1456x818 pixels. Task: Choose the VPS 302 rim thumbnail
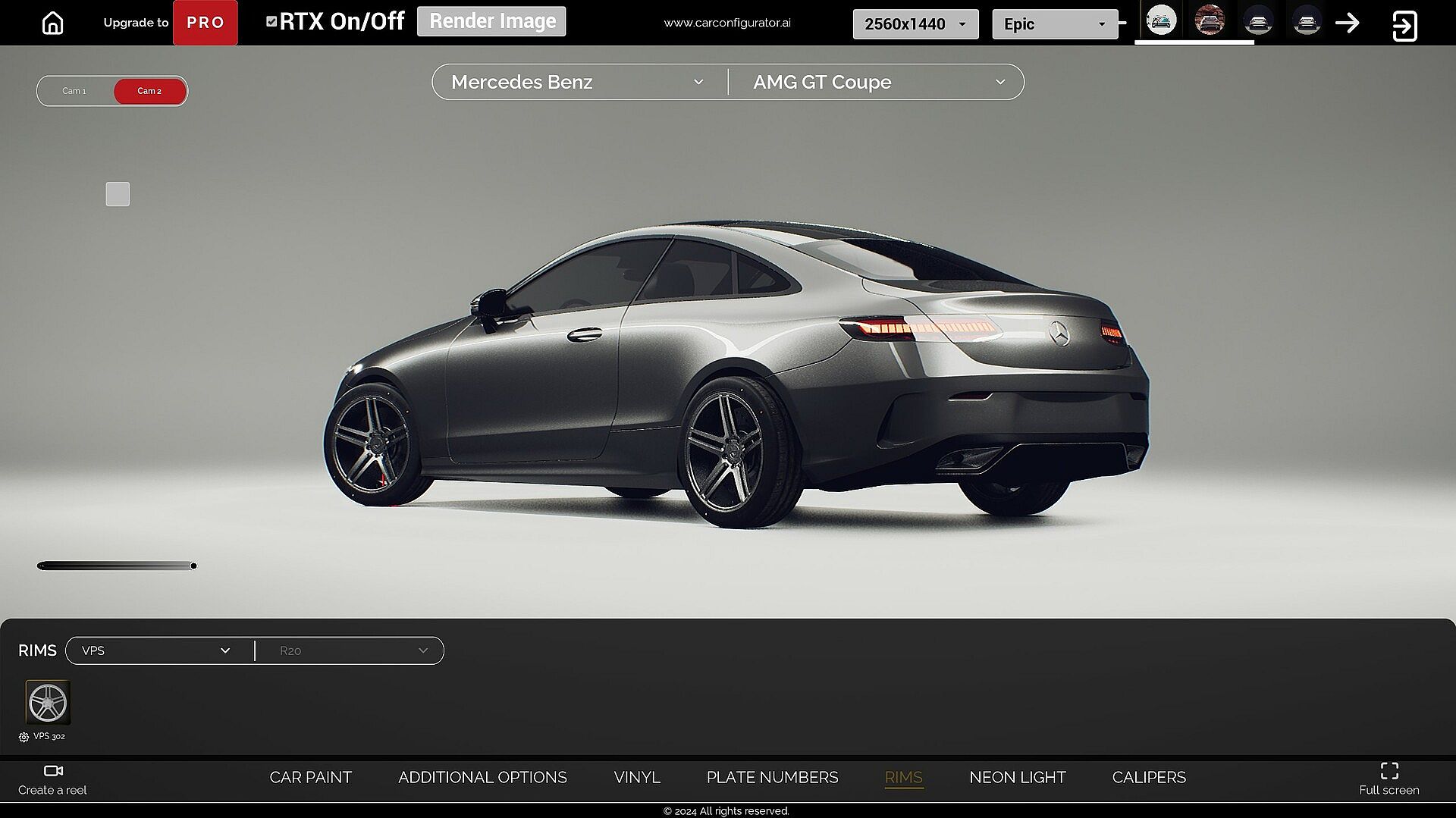pos(48,702)
